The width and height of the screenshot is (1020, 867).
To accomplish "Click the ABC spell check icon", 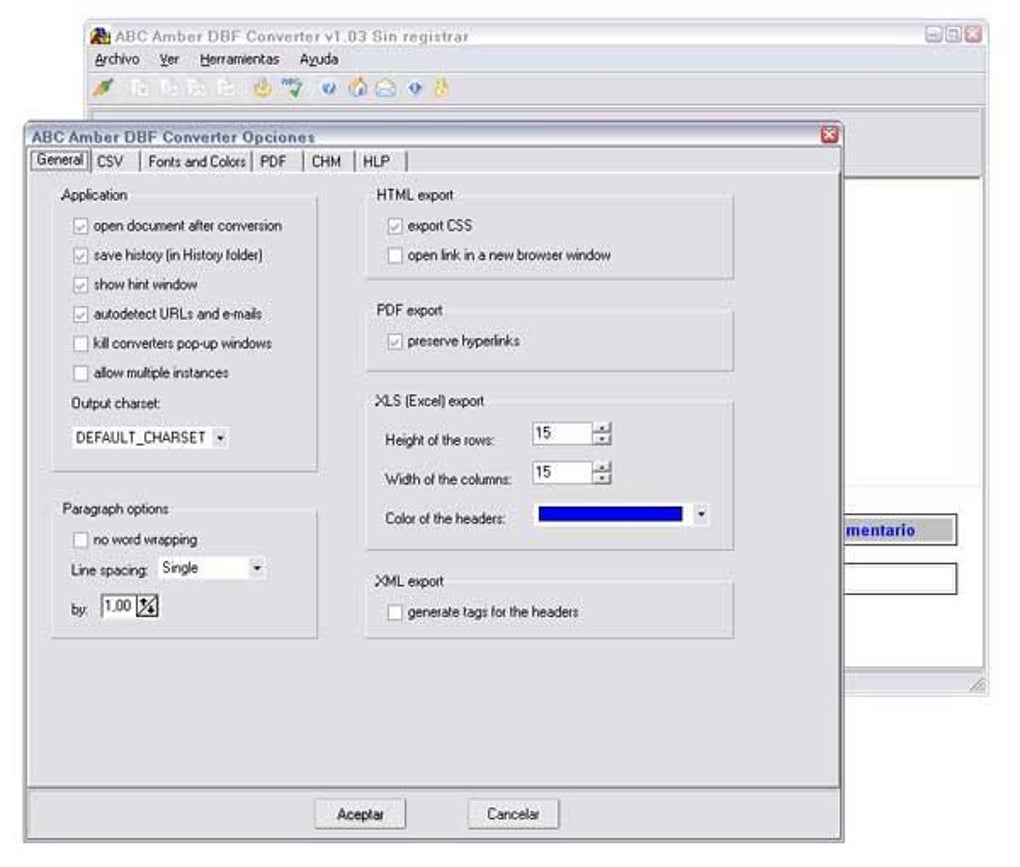I will pyautogui.click(x=292, y=87).
